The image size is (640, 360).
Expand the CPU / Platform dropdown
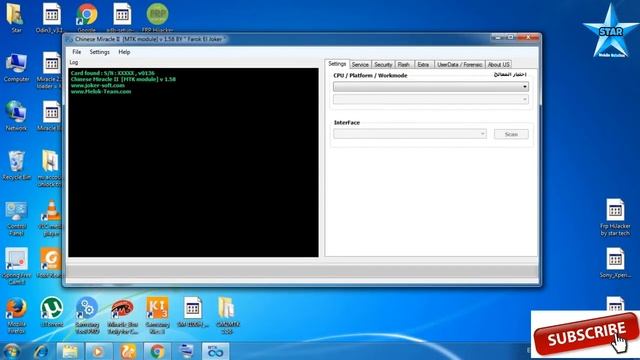[x=431, y=87]
